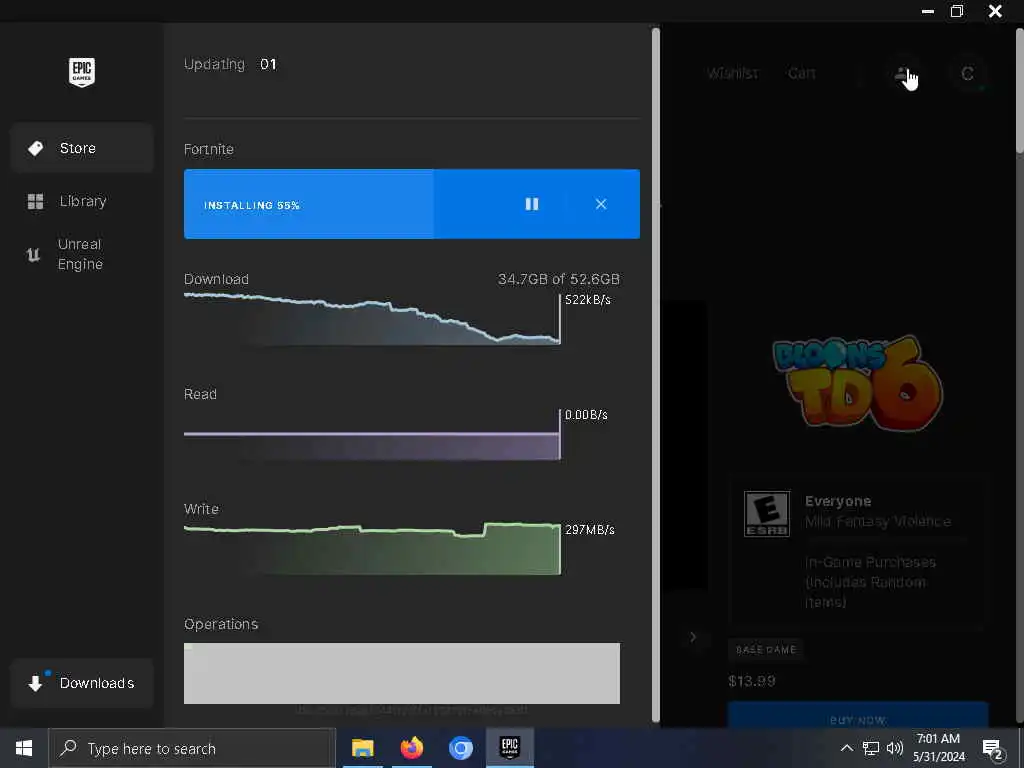The image size is (1024, 768).
Task: Click the Fortnite title label
Action: [x=209, y=150]
